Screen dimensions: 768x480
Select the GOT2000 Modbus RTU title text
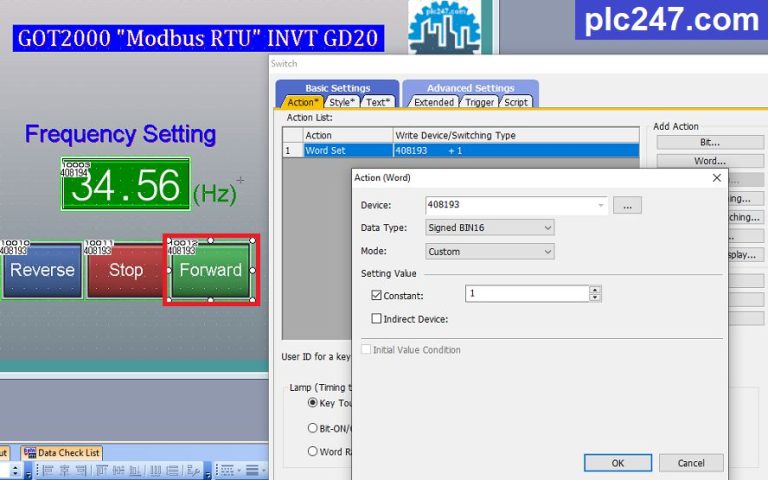pyautogui.click(x=198, y=38)
